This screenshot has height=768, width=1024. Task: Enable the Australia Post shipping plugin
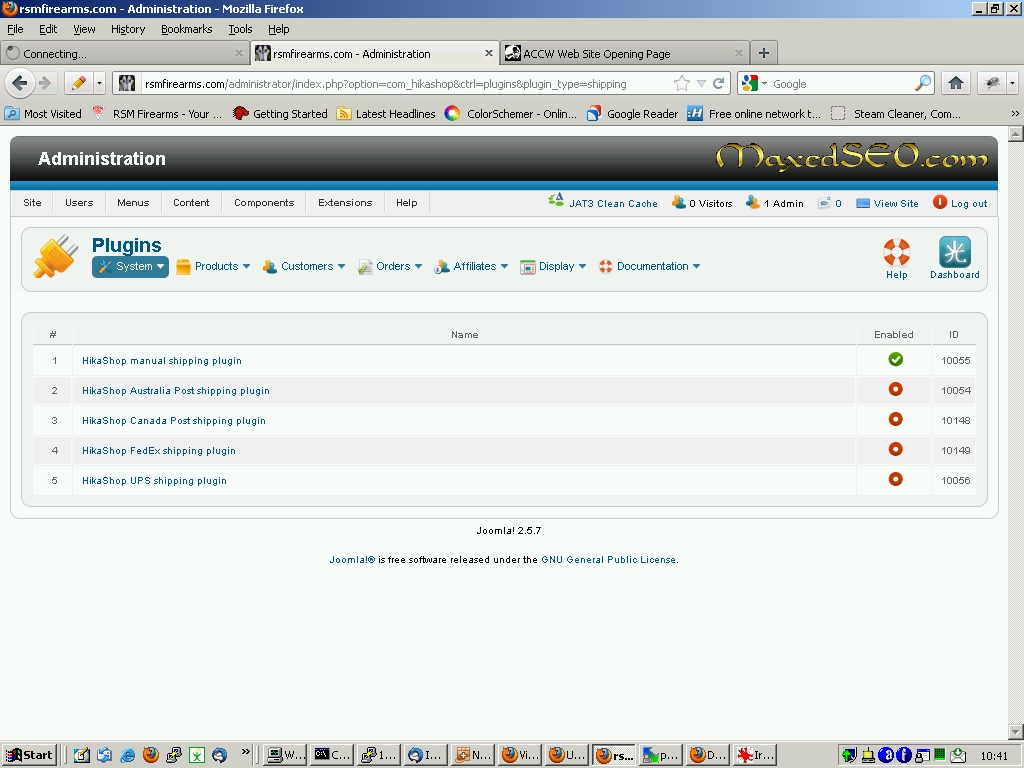pos(895,389)
